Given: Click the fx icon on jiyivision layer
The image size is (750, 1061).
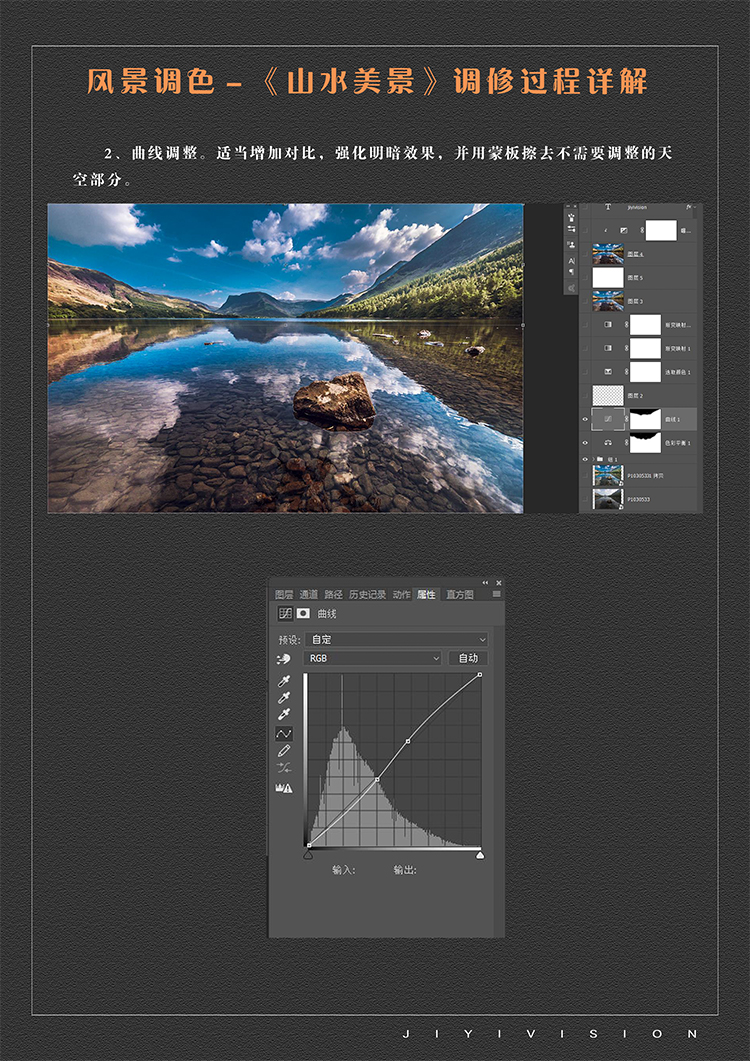Looking at the screenshot, I should [x=689, y=208].
